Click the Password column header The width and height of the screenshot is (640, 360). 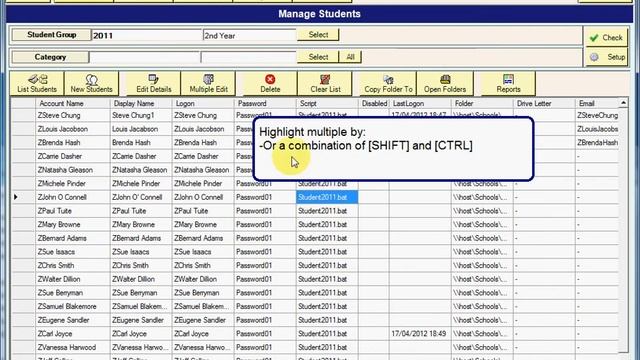(x=265, y=104)
